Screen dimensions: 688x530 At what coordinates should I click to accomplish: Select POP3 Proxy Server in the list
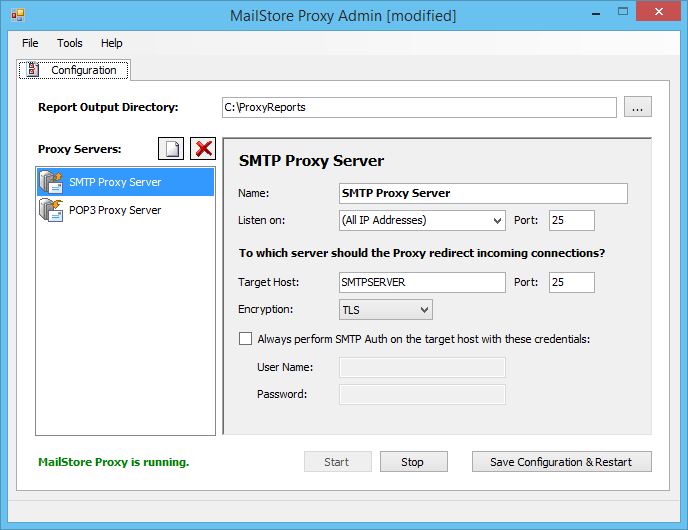[115, 210]
